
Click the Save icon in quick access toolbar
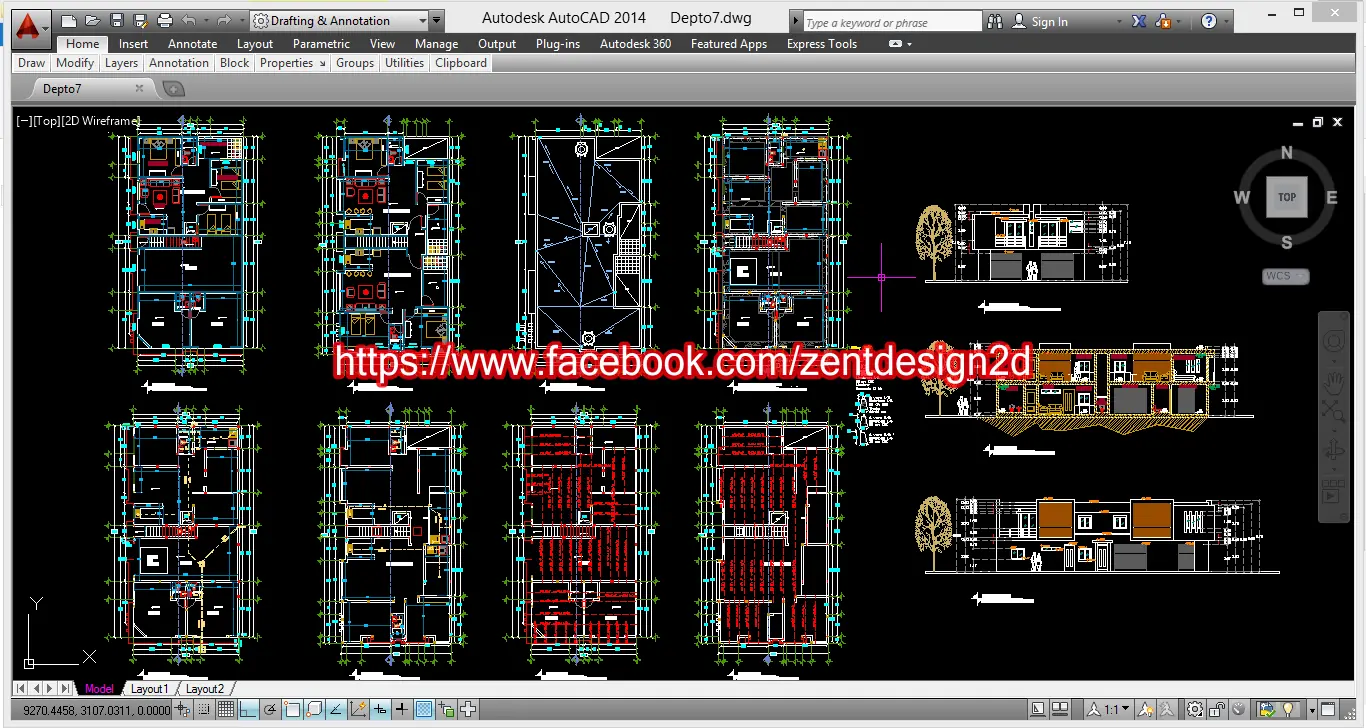click(x=117, y=20)
